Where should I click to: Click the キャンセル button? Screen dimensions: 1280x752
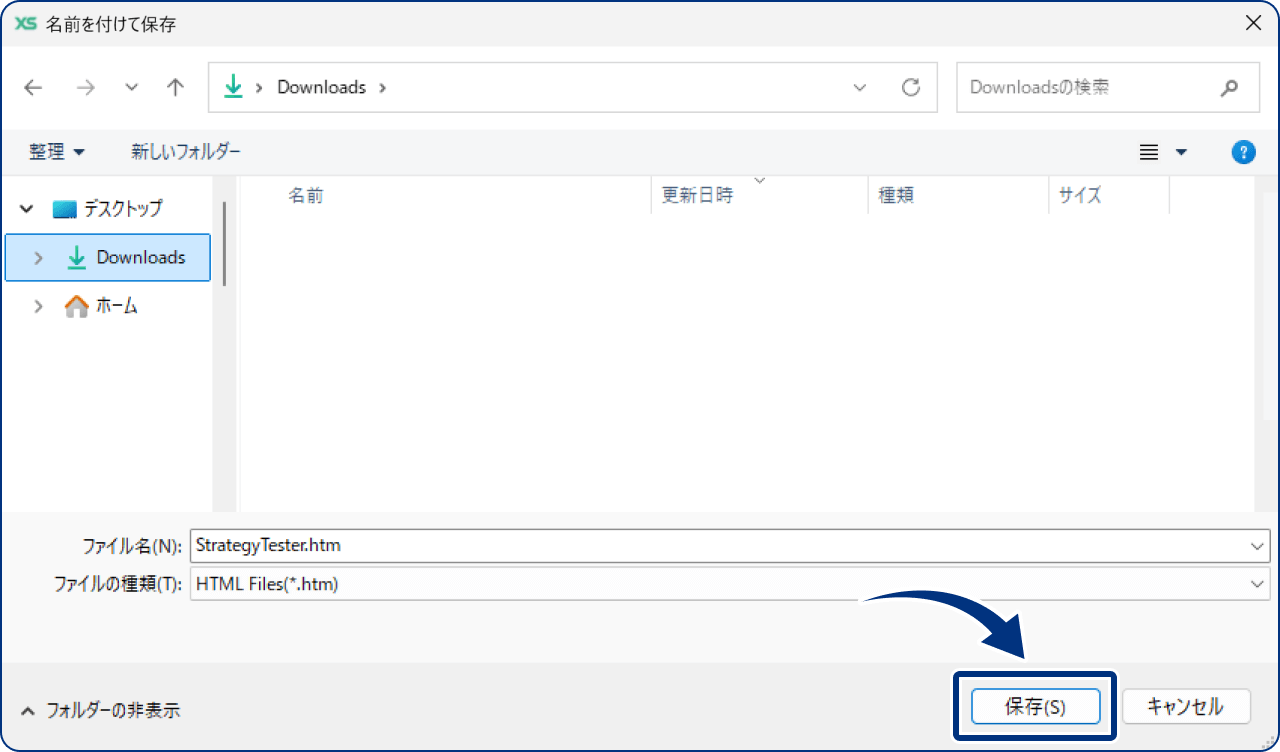1185,707
